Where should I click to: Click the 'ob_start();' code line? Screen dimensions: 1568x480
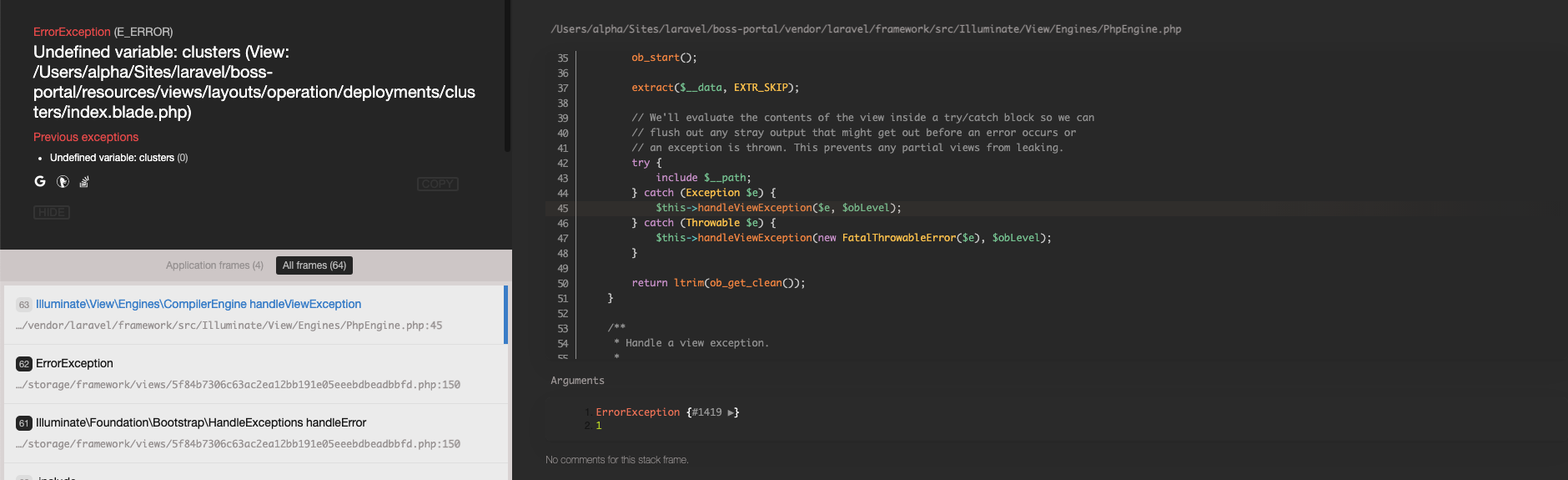[664, 58]
